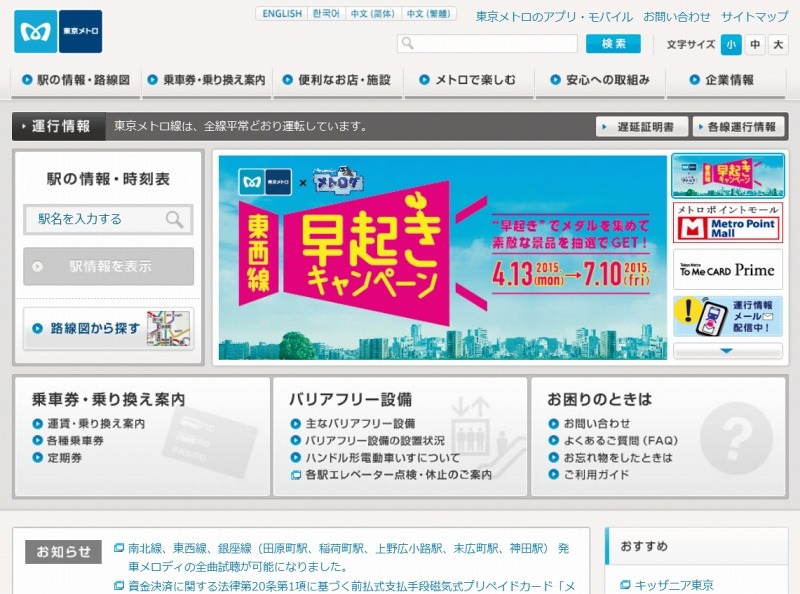Click the 運行情報 label
Image resolution: width=800 pixels, height=594 pixels.
tap(59, 126)
